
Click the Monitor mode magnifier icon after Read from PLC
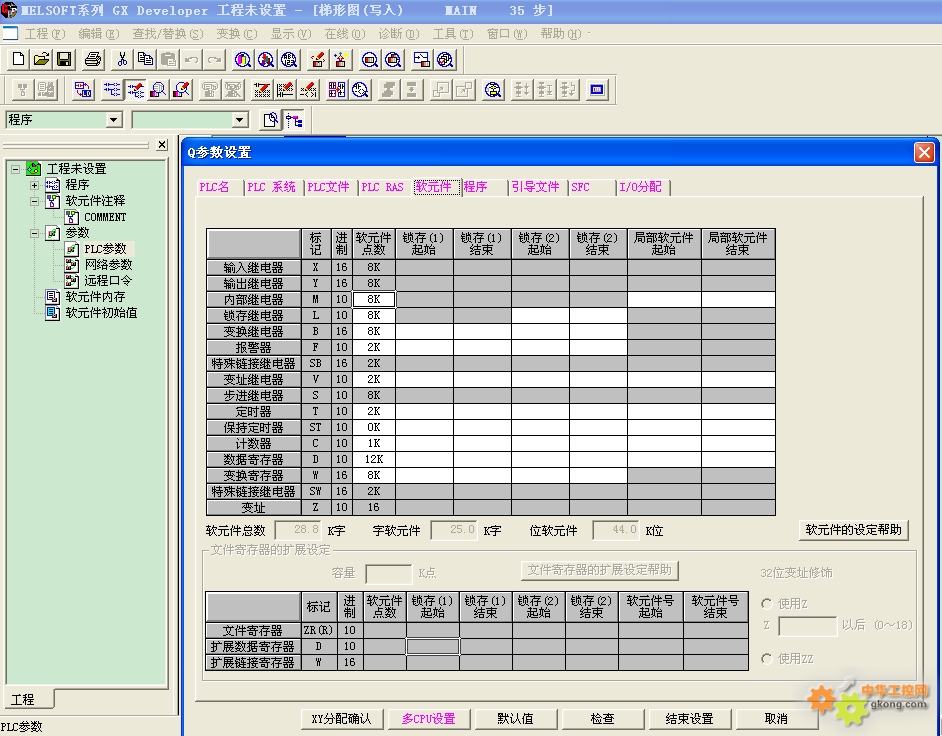[x=370, y=59]
